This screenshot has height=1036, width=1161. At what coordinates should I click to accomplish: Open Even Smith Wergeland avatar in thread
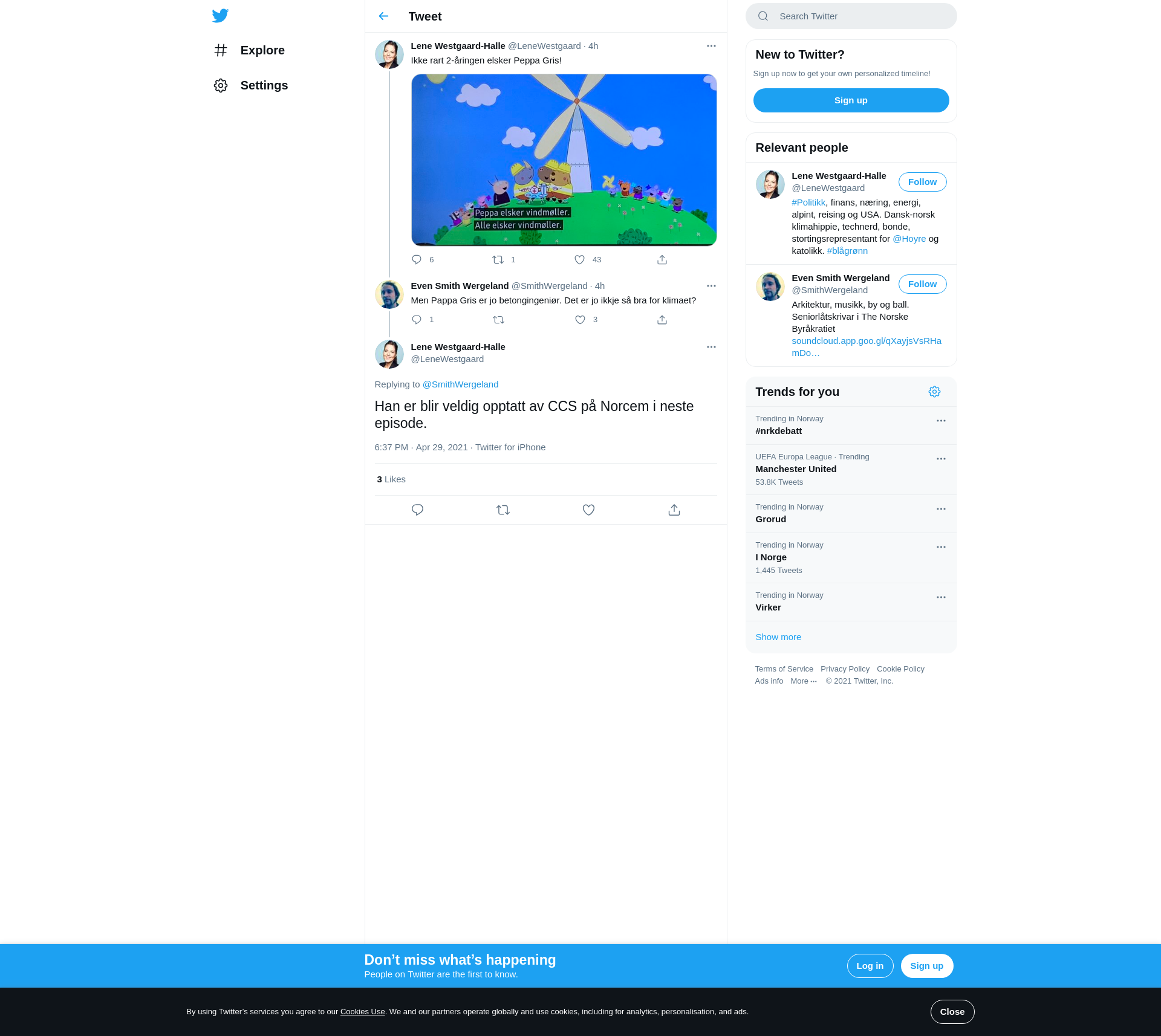pos(389,294)
